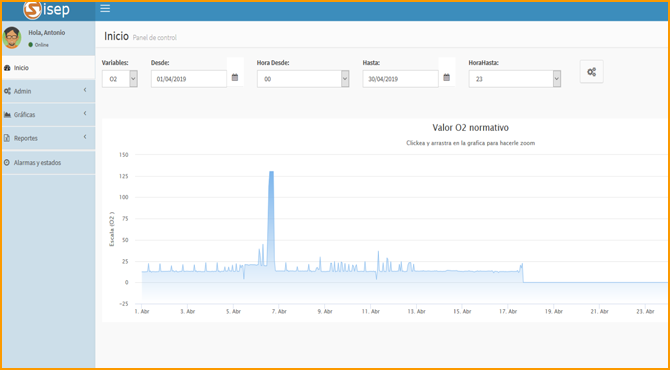
Task: Expand the Reportes menu chevron
Action: pyautogui.click(x=85, y=137)
